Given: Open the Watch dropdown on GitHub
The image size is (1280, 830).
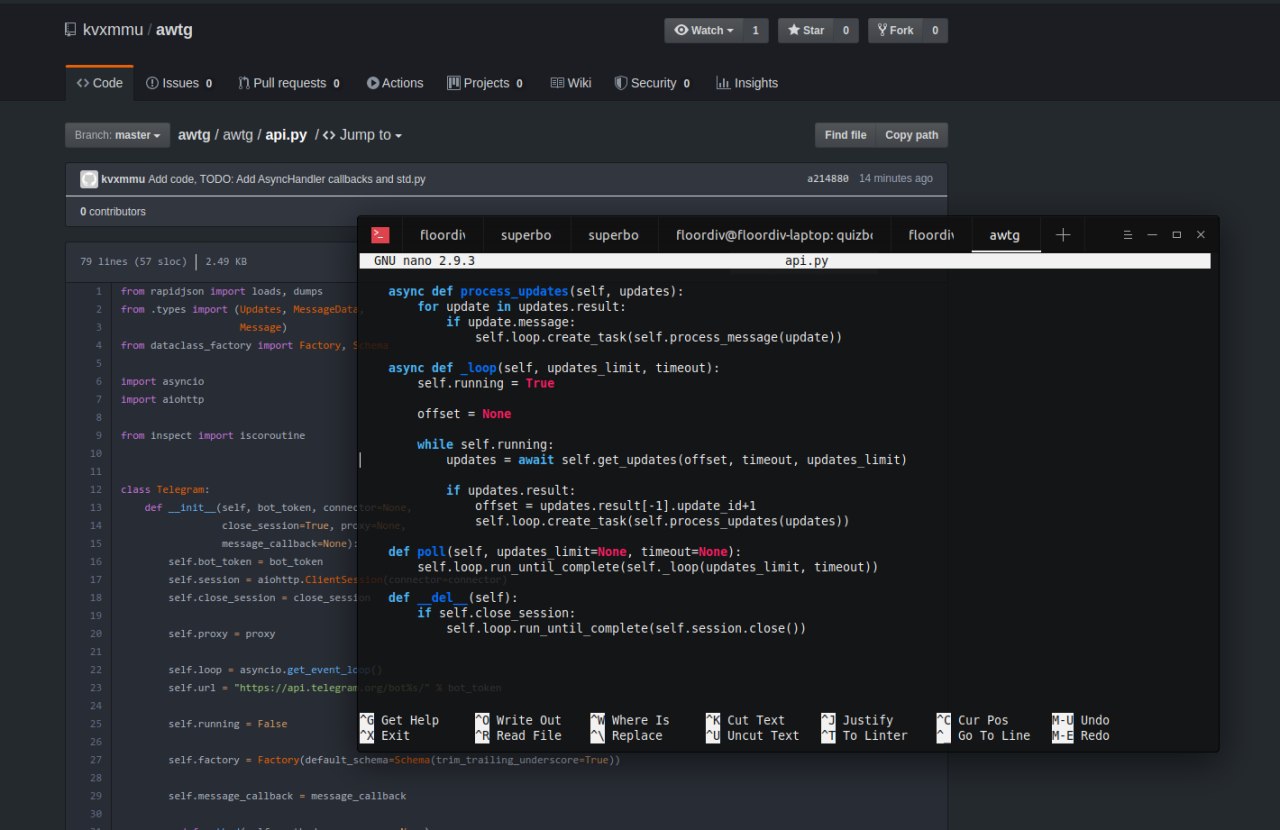Looking at the screenshot, I should coord(704,30).
